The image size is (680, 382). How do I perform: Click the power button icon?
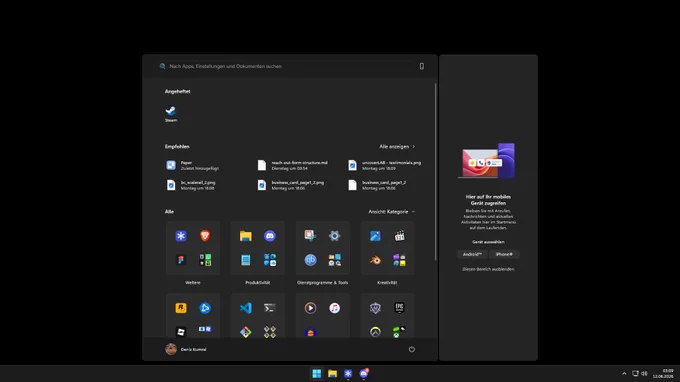(412, 349)
